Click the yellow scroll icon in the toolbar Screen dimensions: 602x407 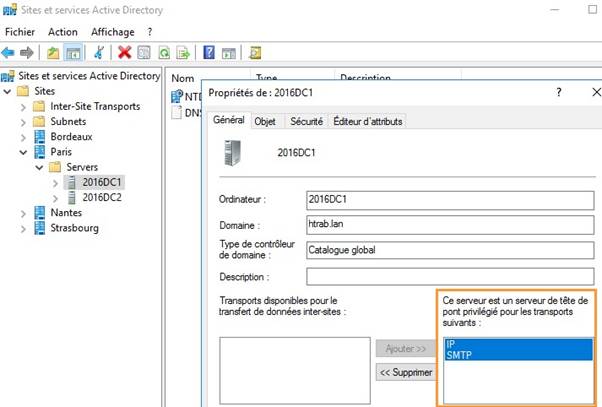255,53
